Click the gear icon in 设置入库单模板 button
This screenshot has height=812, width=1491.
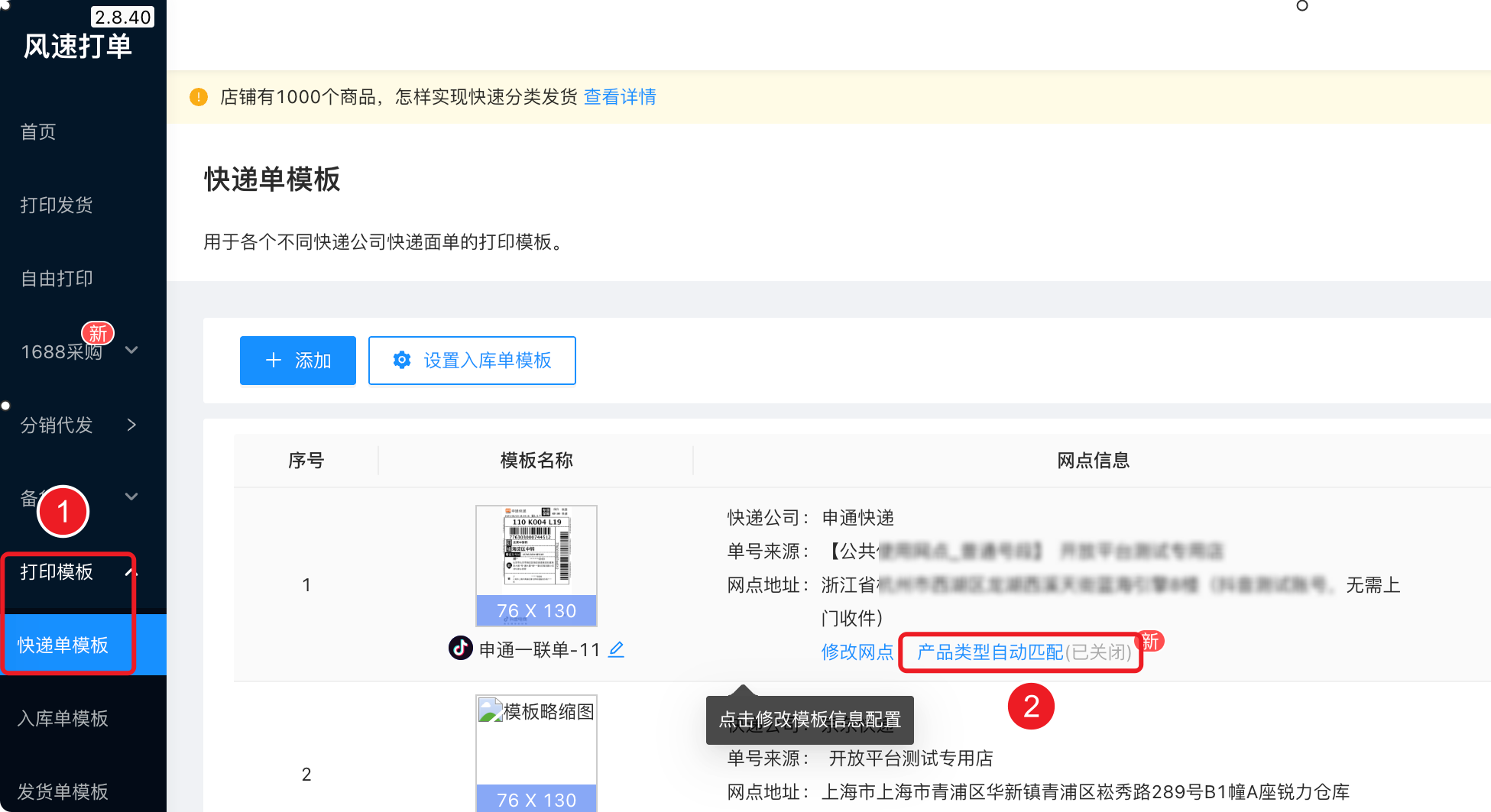coord(402,360)
